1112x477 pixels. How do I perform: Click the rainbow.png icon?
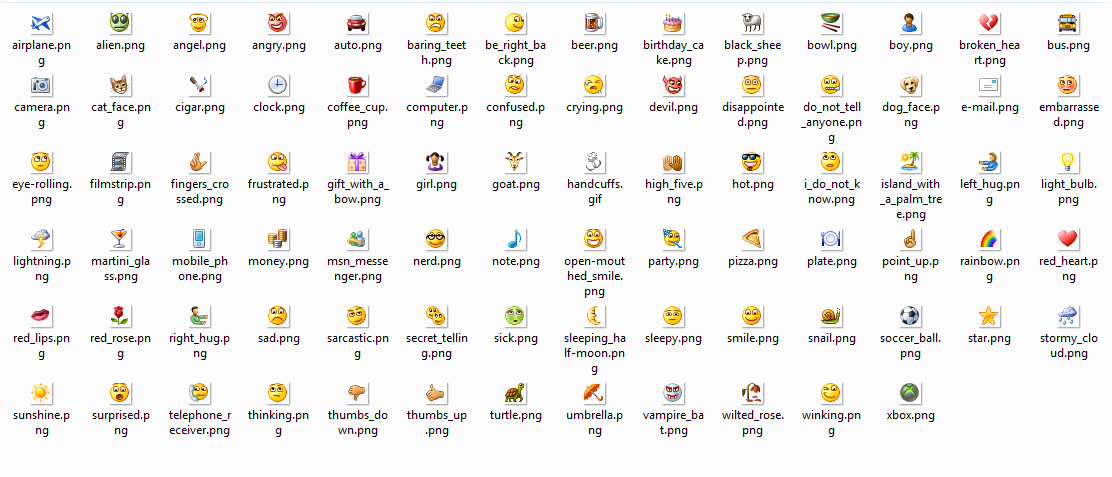pos(989,240)
